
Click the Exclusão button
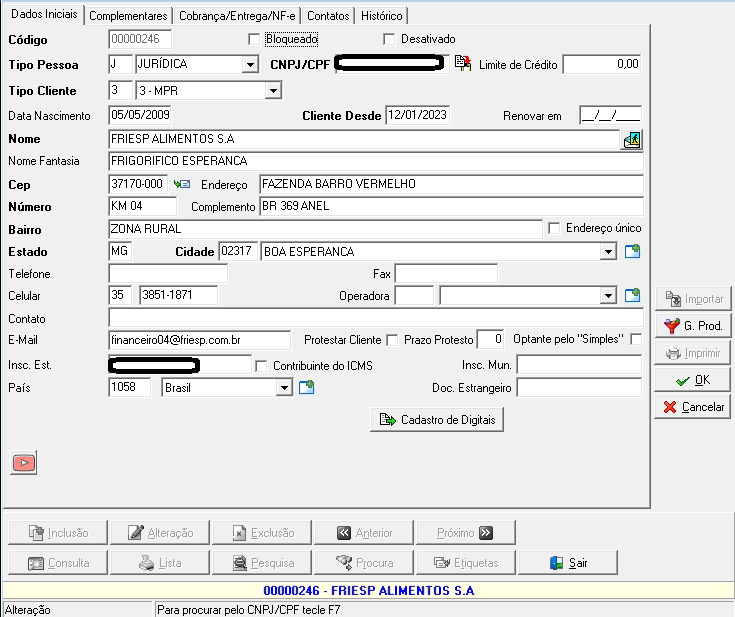(262, 533)
